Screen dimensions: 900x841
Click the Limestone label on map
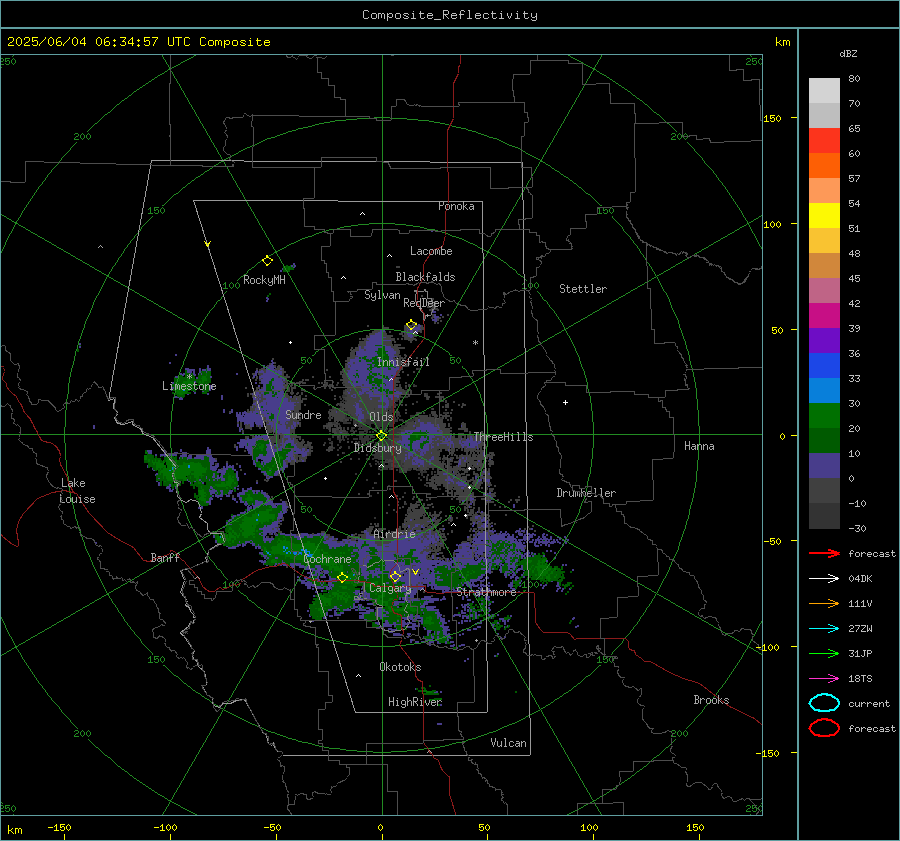[189, 386]
